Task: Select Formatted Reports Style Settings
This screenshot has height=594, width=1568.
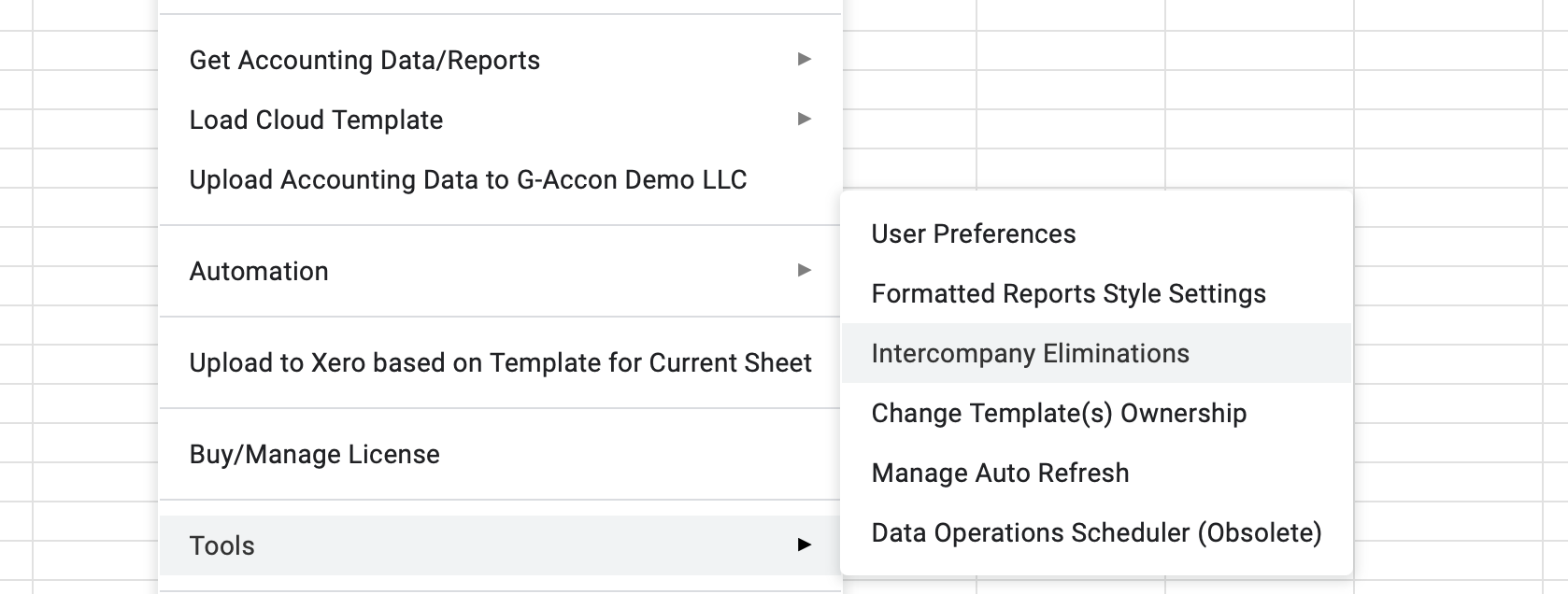Action: tap(1068, 294)
